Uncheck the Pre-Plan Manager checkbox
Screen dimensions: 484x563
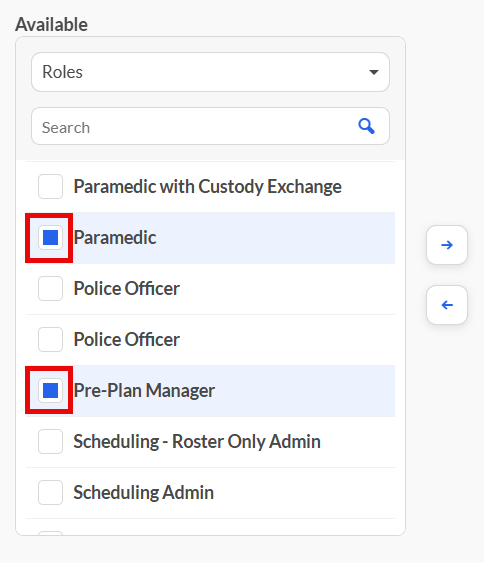pyautogui.click(x=50, y=390)
